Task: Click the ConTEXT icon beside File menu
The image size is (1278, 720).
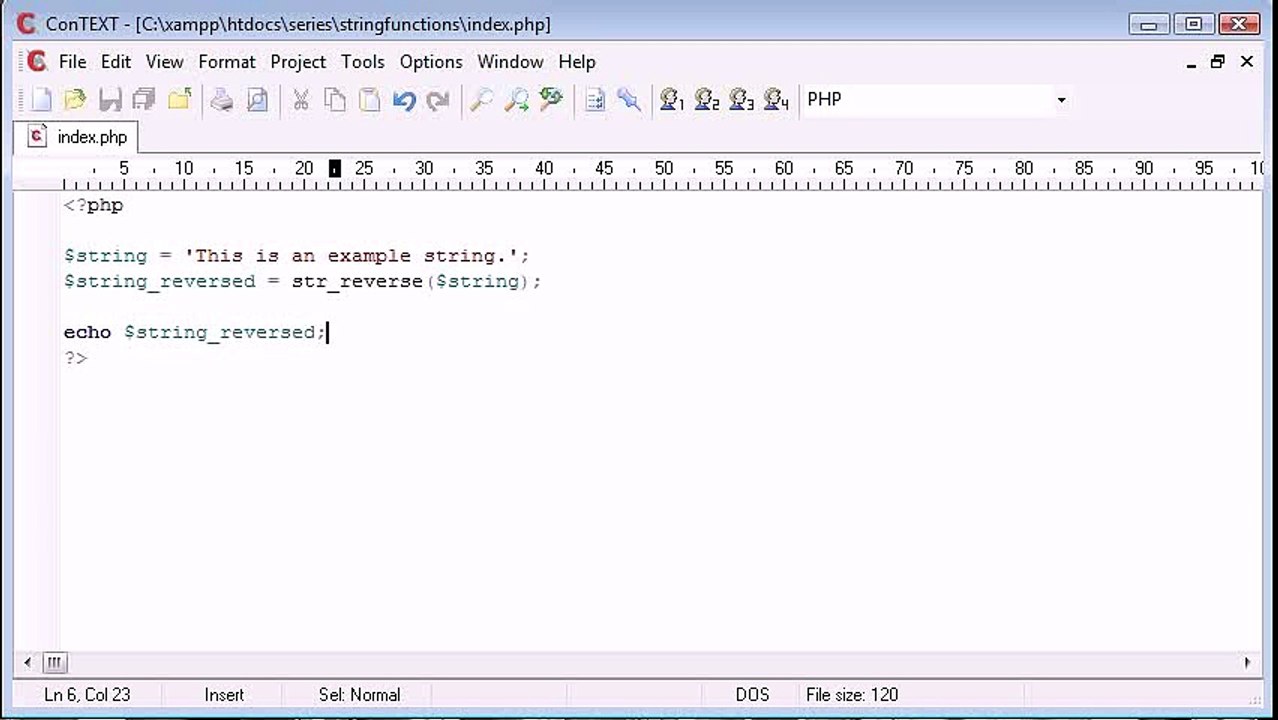Action: click(x=37, y=62)
